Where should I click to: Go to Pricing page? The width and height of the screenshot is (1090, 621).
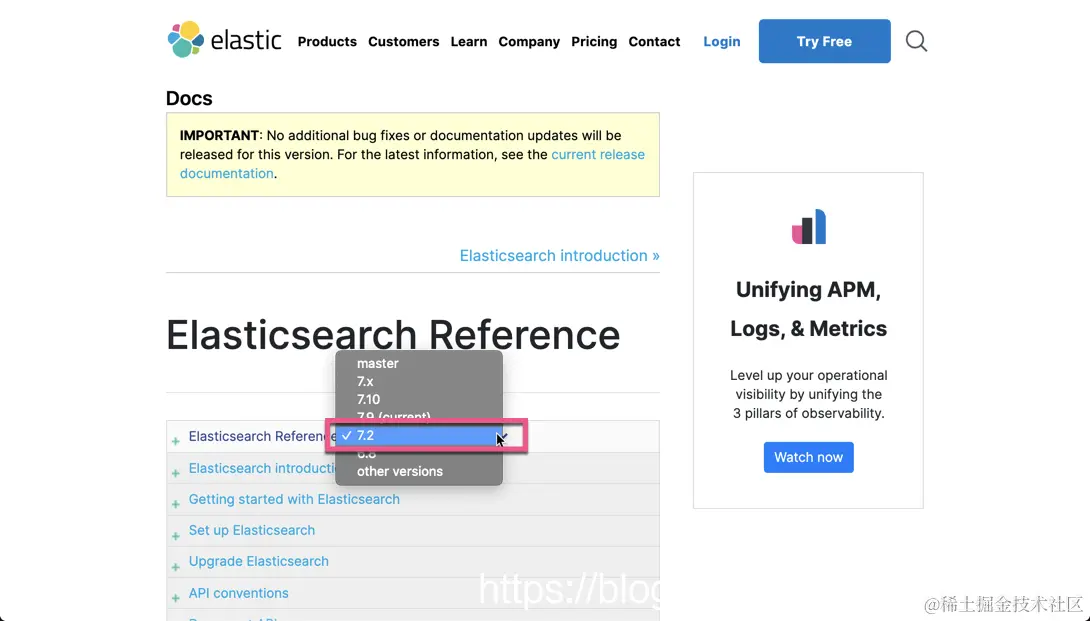coord(594,42)
